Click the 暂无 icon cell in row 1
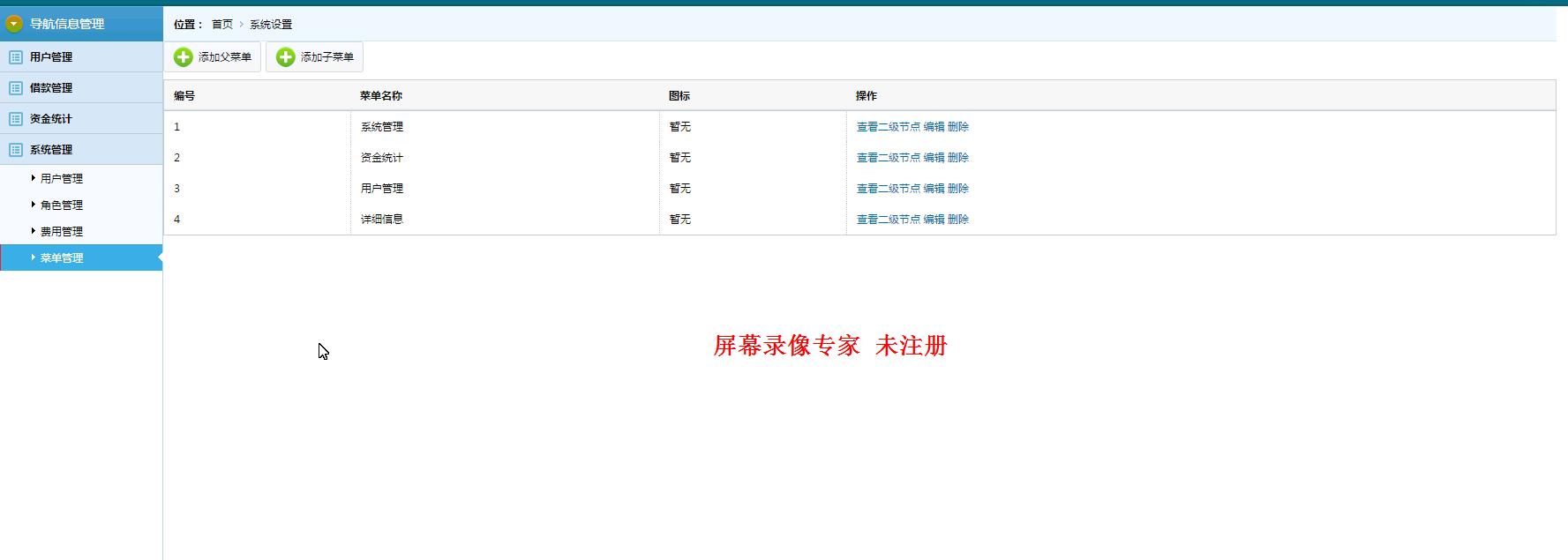This screenshot has width=1568, height=560. click(x=680, y=127)
